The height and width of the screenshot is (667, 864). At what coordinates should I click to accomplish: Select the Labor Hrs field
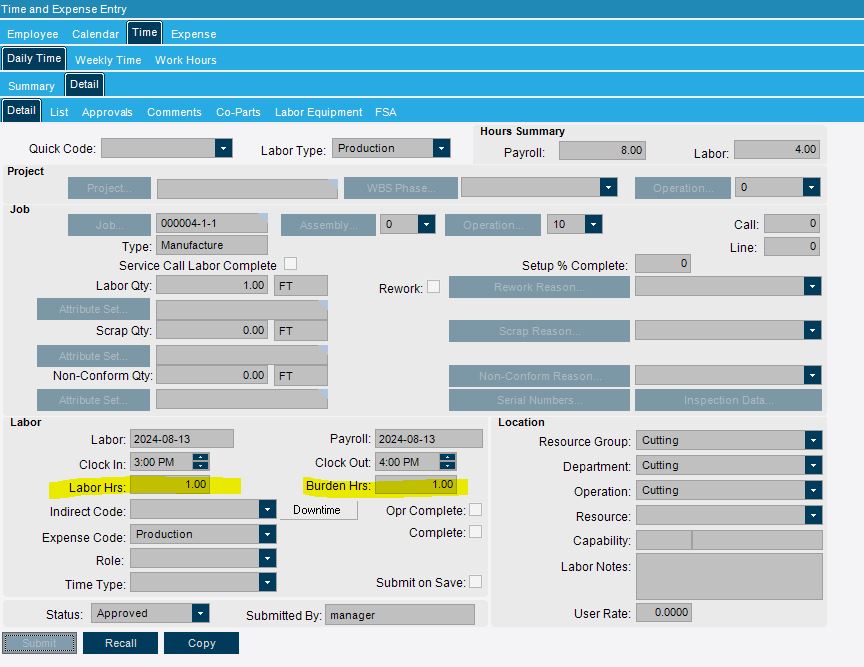point(170,485)
